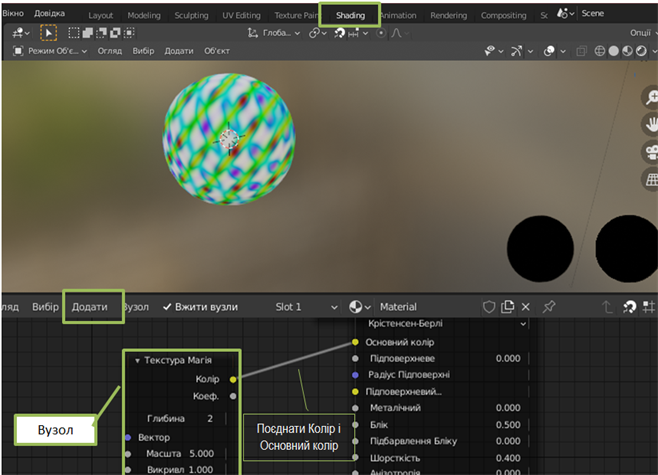This screenshot has height=475, width=658.
Task: Collapse the 'Текстура Магія' node
Action: pos(137,360)
